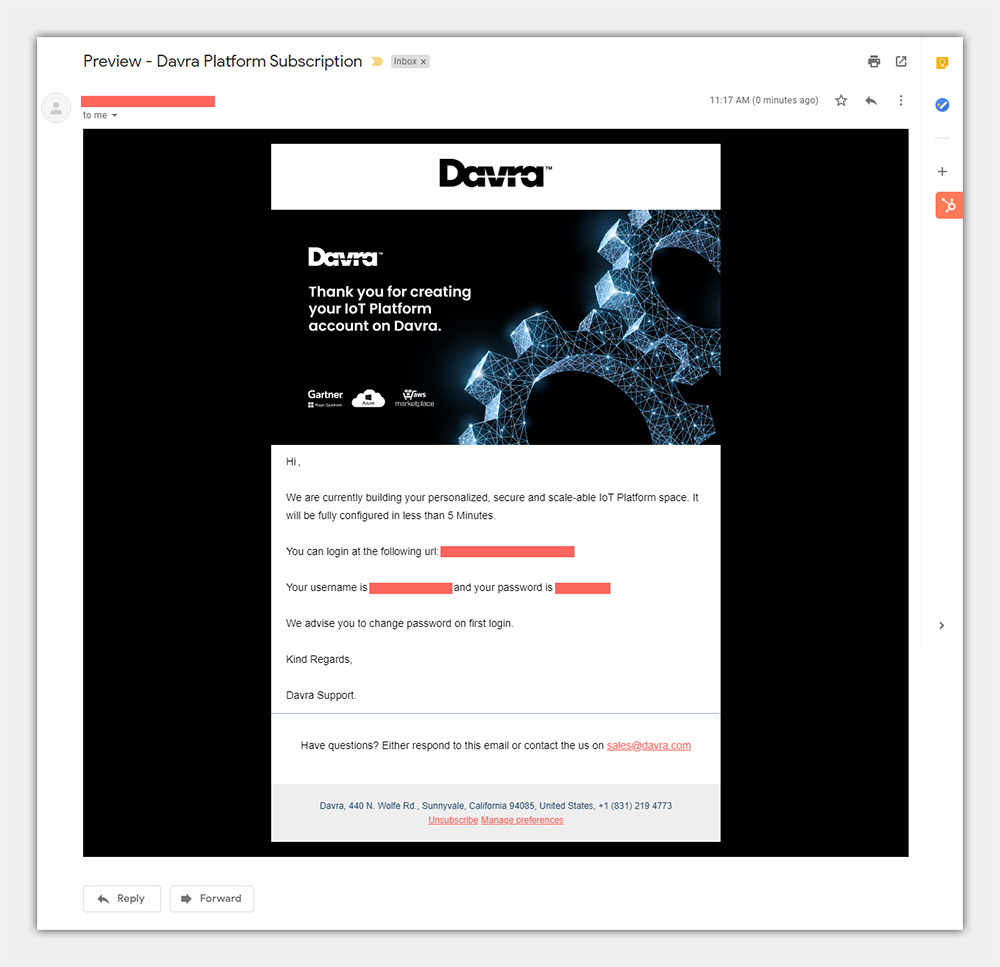
Task: Click the redacted sender name
Action: click(x=148, y=101)
